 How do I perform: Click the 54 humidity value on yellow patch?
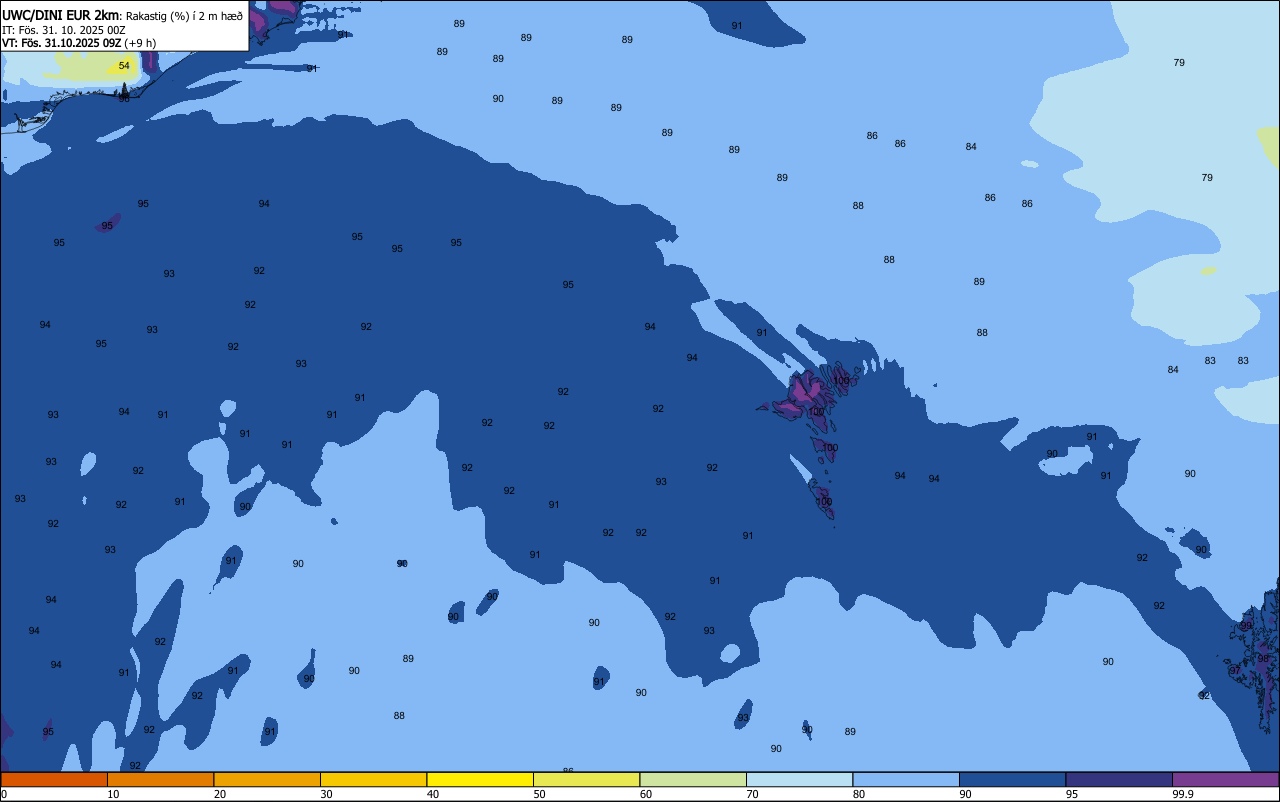124,66
